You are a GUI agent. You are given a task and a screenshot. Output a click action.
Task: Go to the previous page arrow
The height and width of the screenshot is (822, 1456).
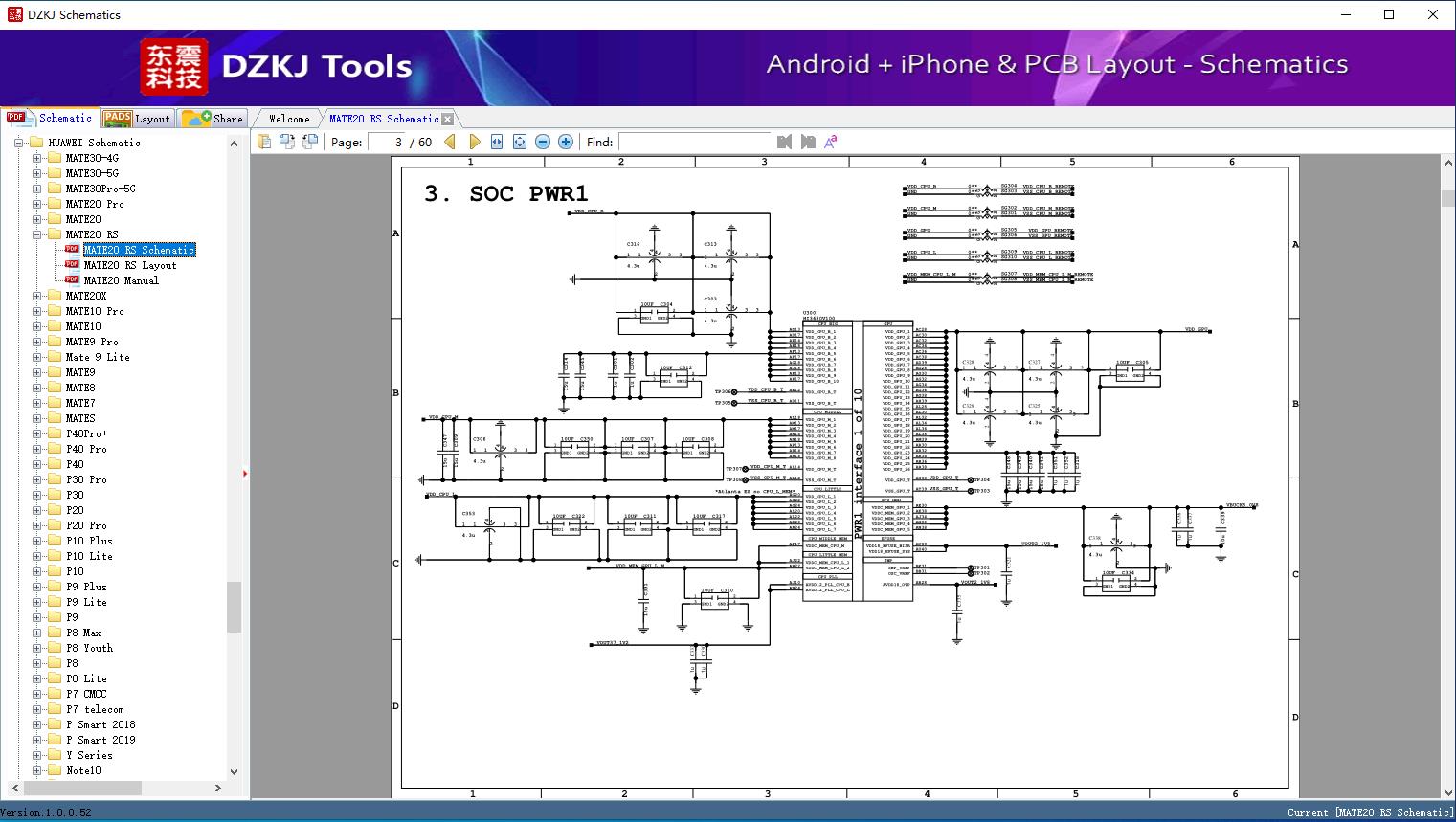pyautogui.click(x=450, y=142)
